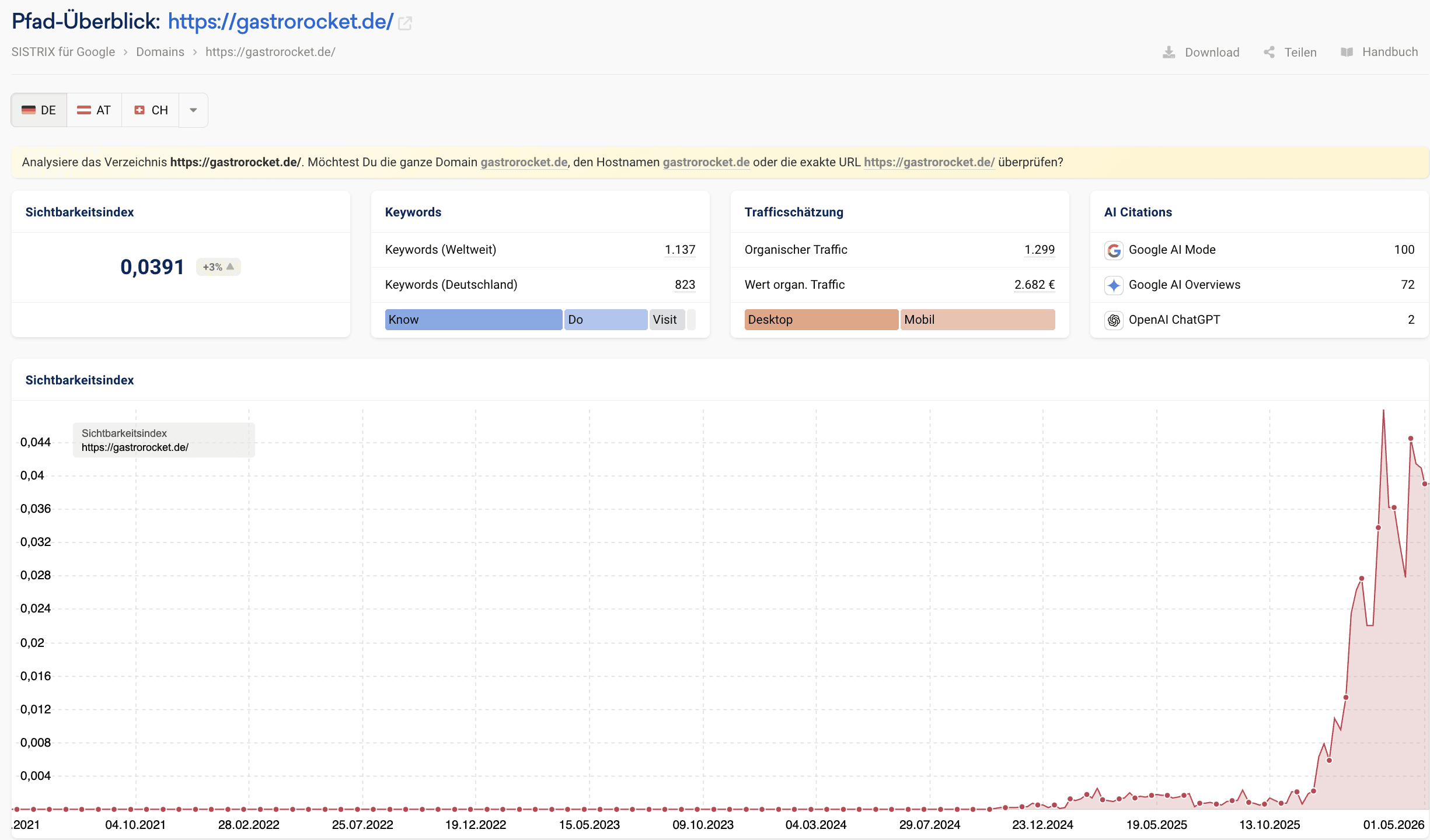Click Google AI Mode citation count 100
The height and width of the screenshot is (840, 1430).
(x=1404, y=250)
